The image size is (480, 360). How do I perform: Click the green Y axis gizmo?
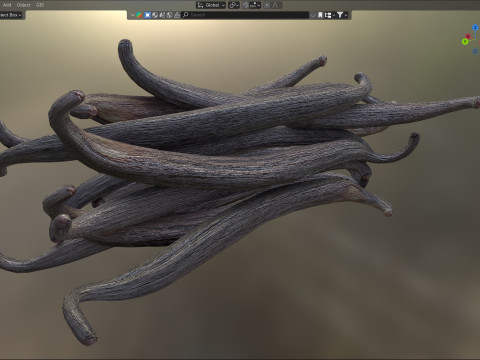(465, 41)
